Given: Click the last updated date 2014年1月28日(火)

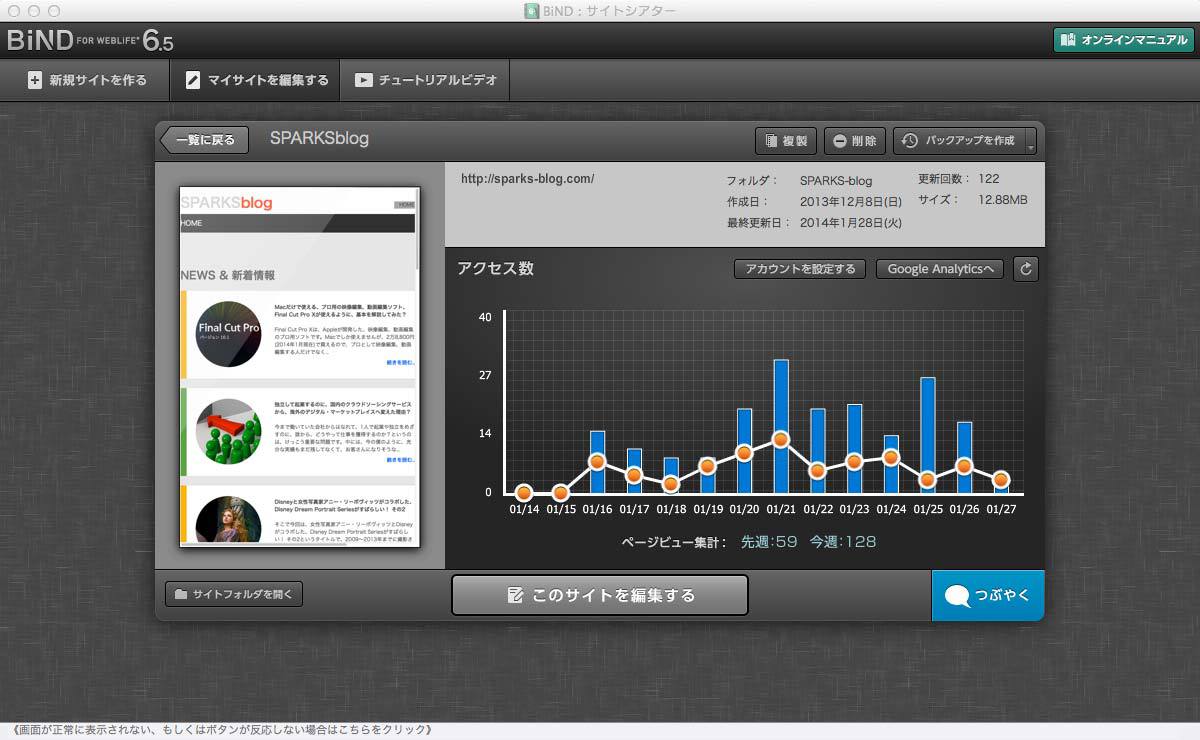Looking at the screenshot, I should click(851, 223).
